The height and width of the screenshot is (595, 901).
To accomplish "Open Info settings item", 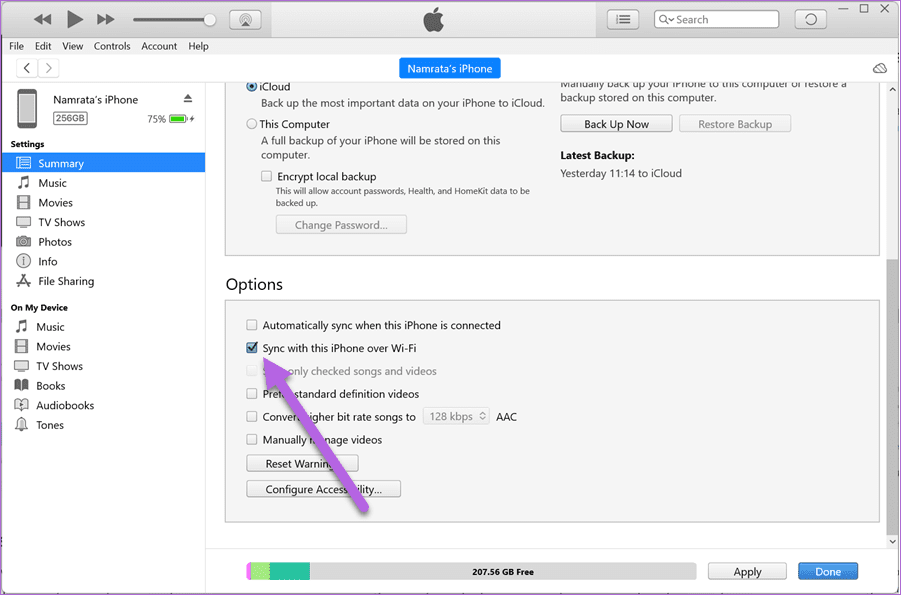I will [x=48, y=261].
